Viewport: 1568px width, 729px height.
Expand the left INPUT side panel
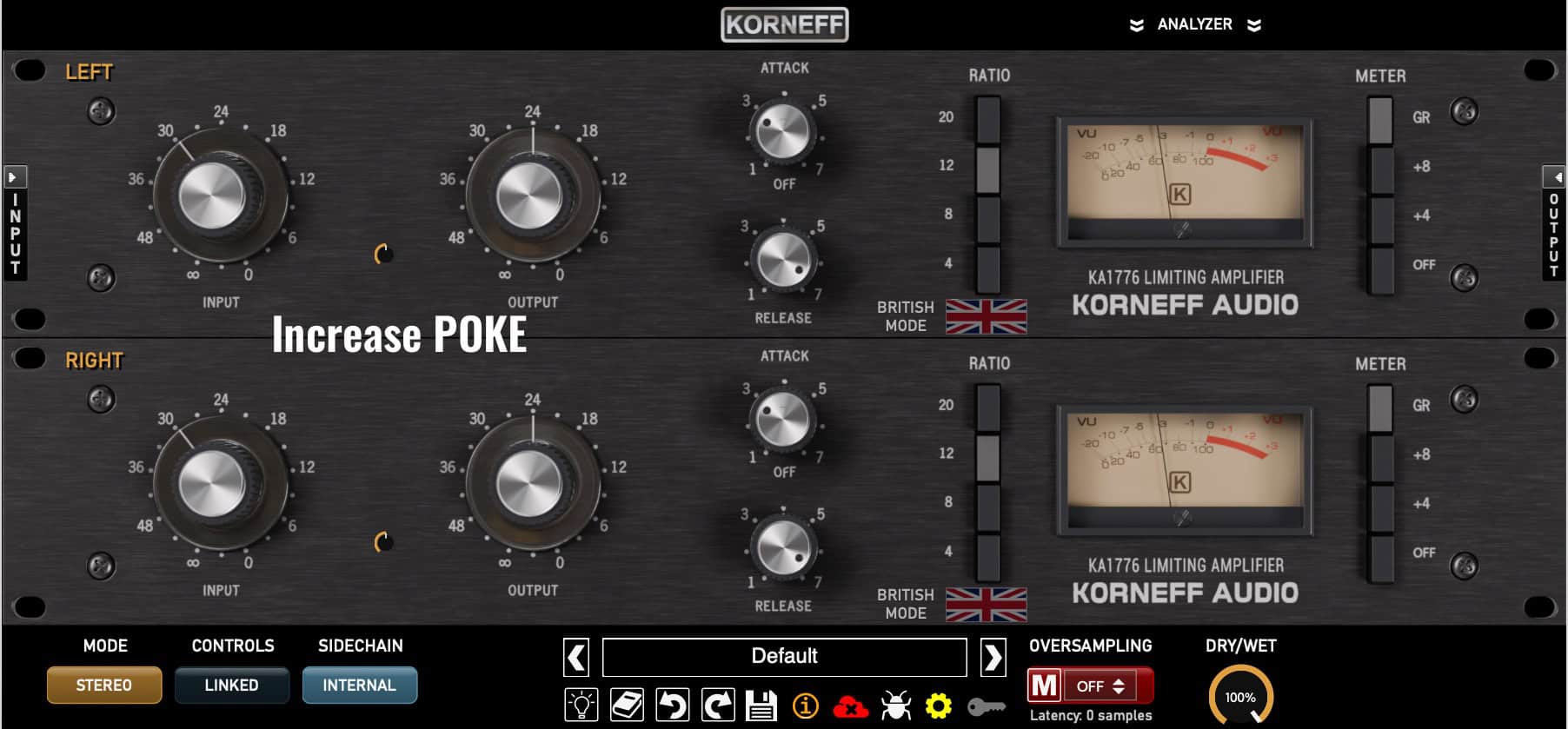[15, 222]
